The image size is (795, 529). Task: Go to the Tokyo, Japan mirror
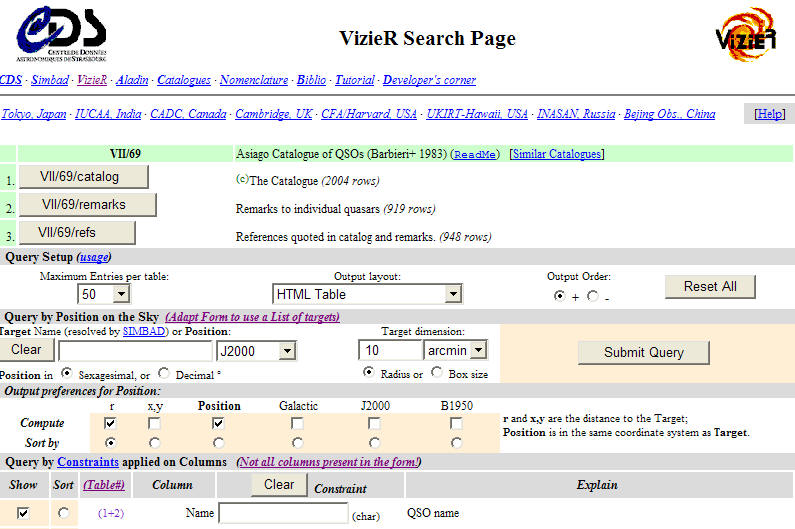pos(34,114)
